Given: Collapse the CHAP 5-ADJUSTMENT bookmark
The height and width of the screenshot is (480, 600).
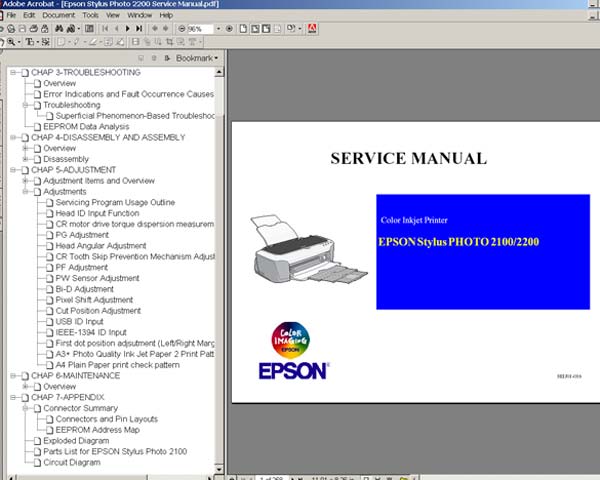Looking at the screenshot, I should pyautogui.click(x=13, y=170).
